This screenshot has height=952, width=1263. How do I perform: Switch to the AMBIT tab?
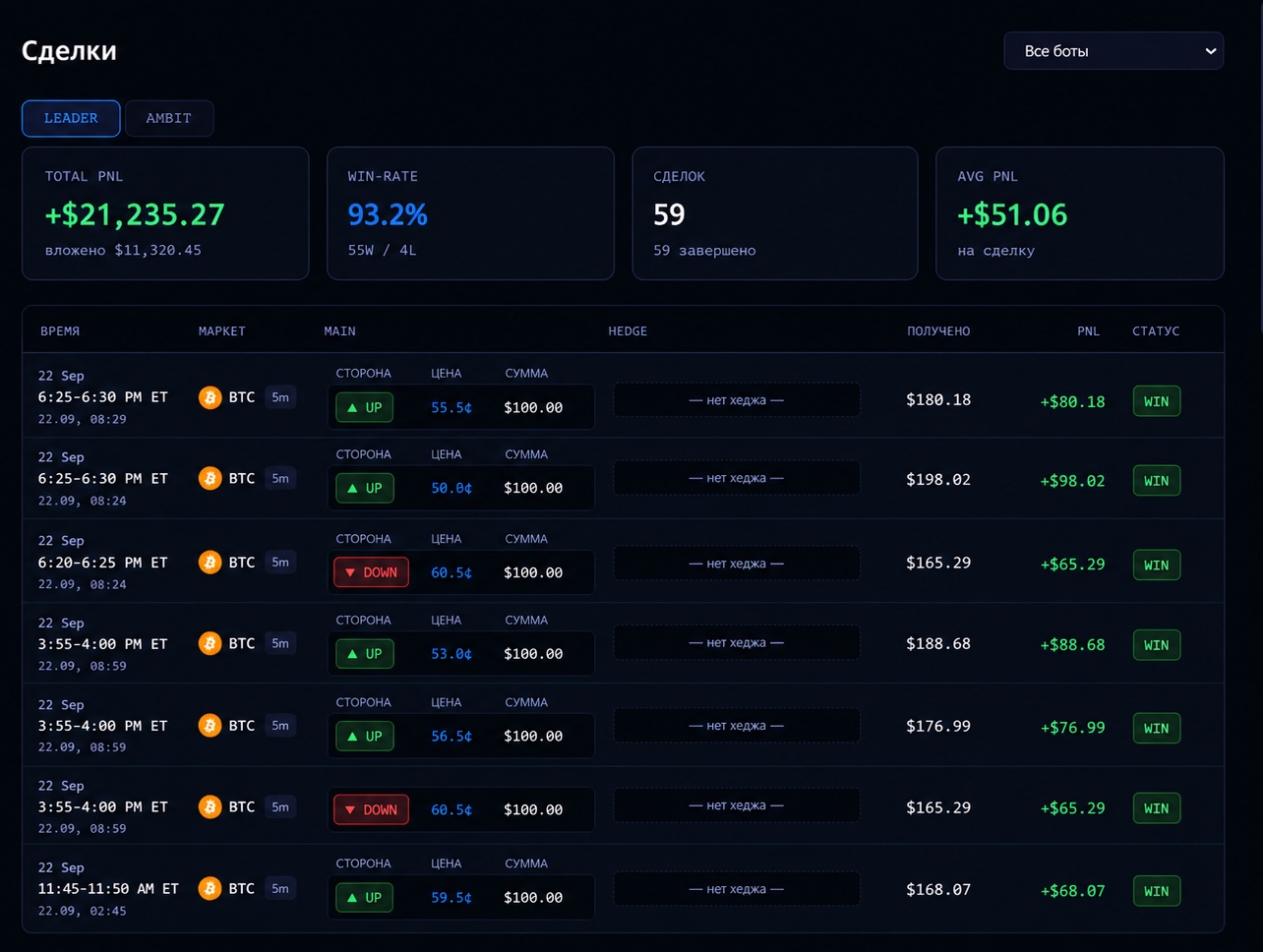coord(169,118)
